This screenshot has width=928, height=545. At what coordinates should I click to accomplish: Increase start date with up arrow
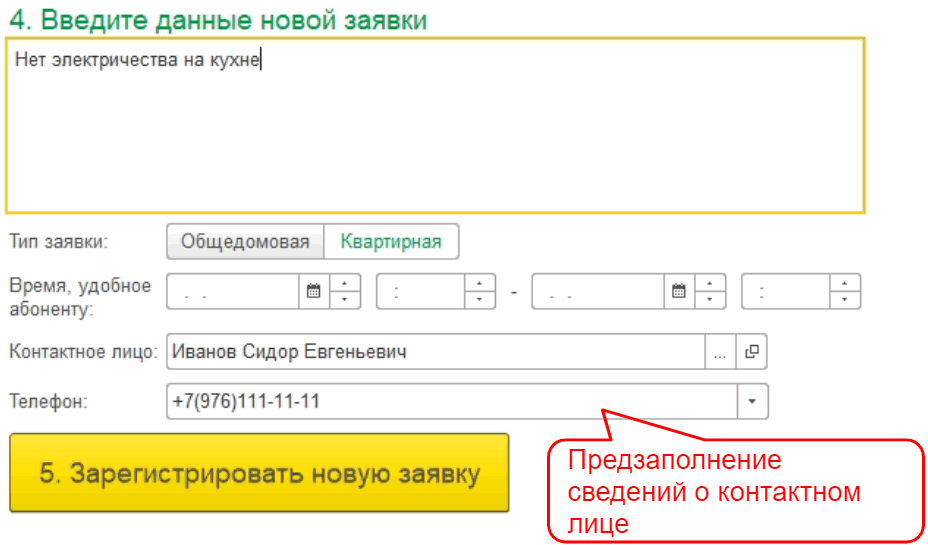pyautogui.click(x=344, y=283)
